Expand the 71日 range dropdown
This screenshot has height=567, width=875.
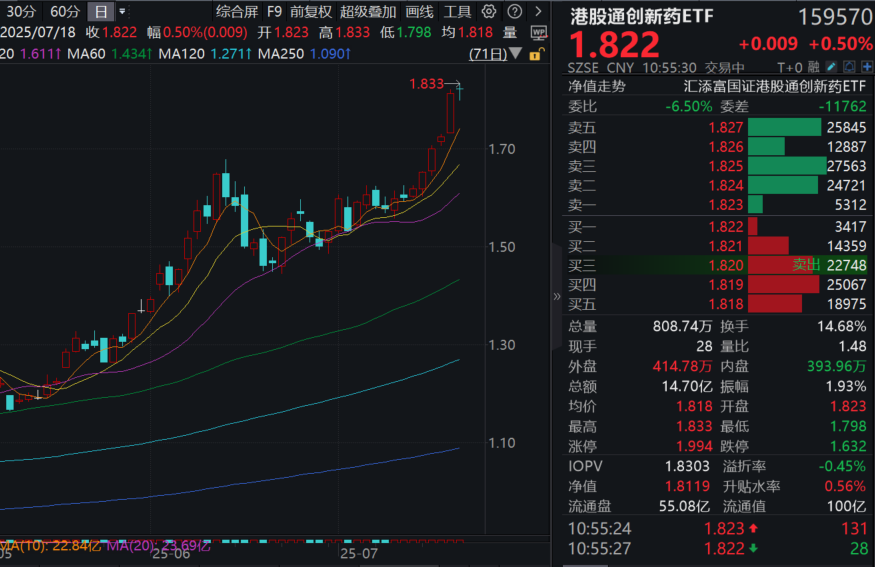pos(514,53)
